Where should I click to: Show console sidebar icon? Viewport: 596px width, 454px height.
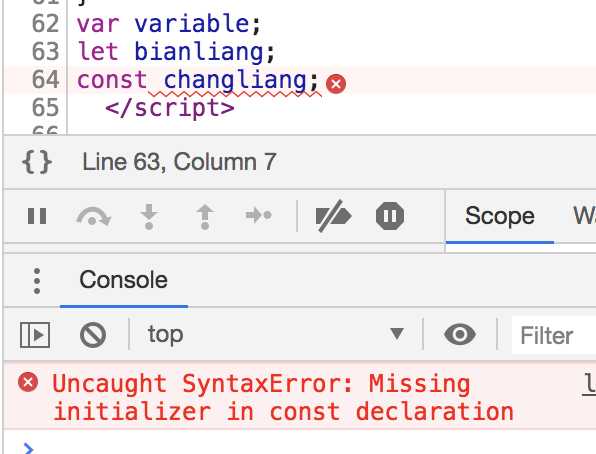35,335
